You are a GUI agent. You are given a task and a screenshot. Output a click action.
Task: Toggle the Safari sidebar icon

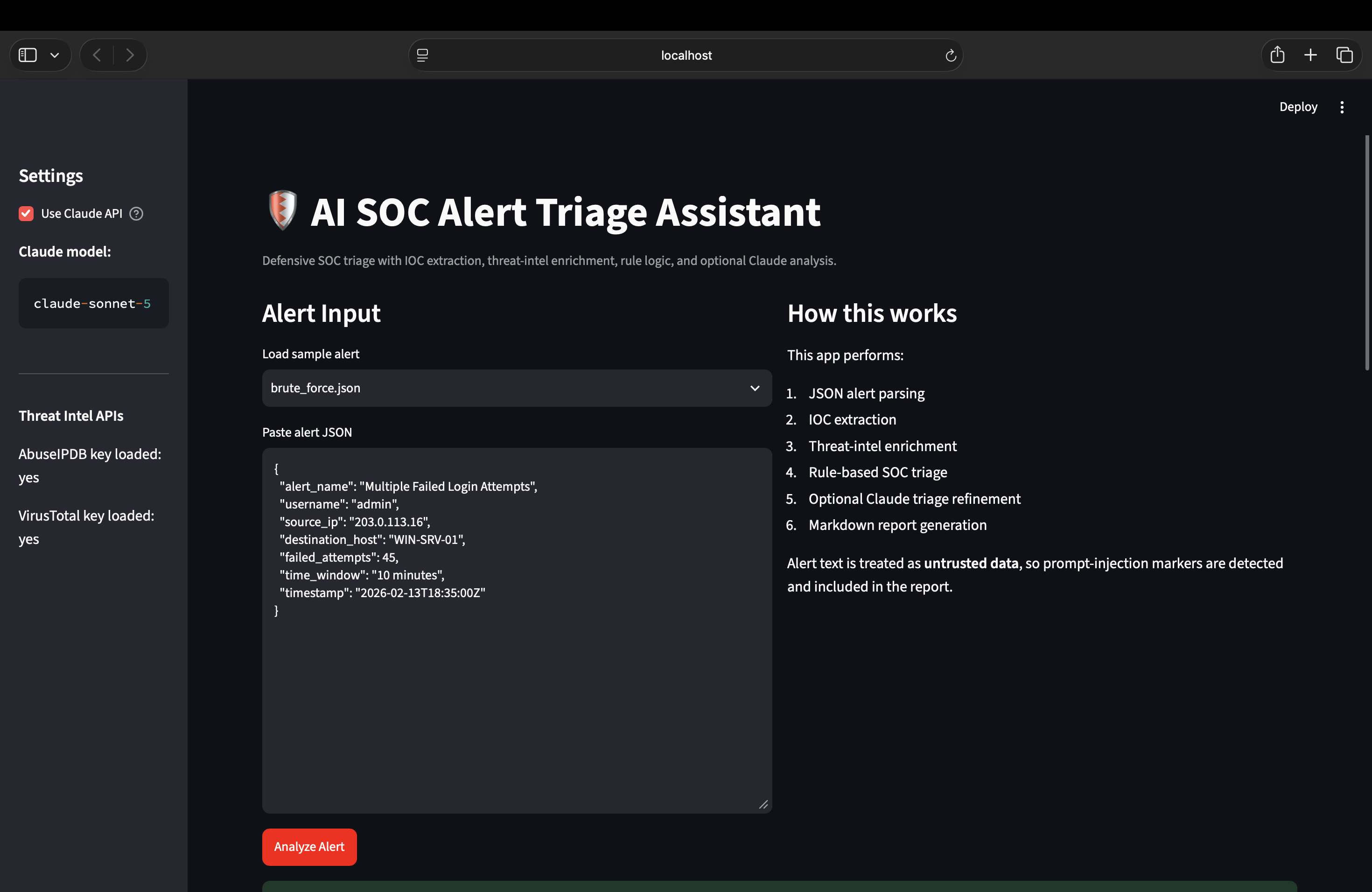tap(28, 56)
